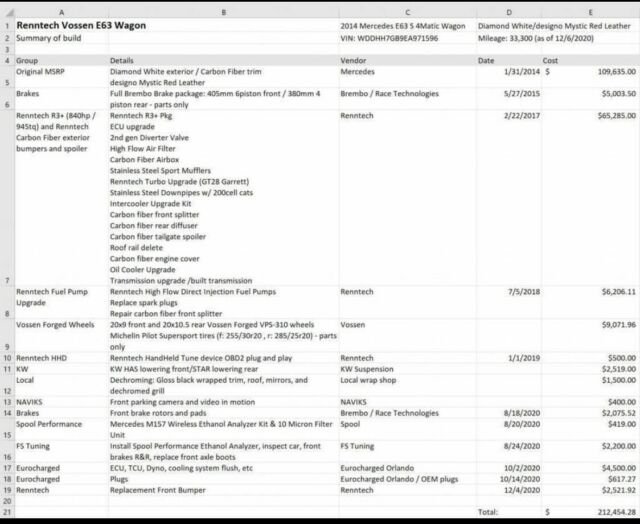Click cost cell $65,285.00
The width and height of the screenshot is (640, 524).
pos(591,198)
